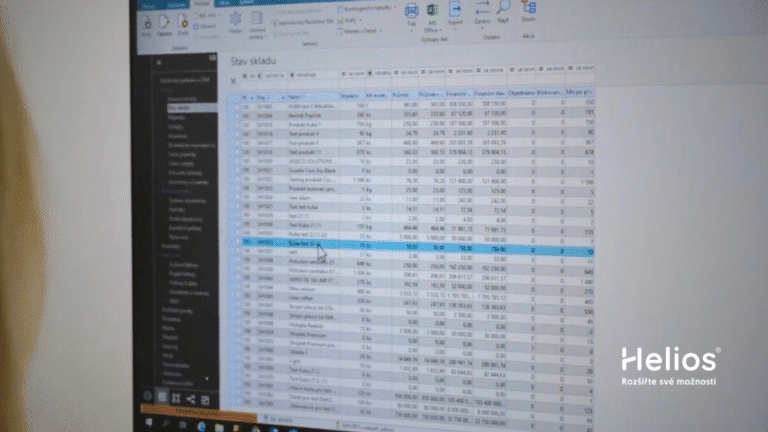Click the share icon in sidebar footer

pyautogui.click(x=190, y=400)
